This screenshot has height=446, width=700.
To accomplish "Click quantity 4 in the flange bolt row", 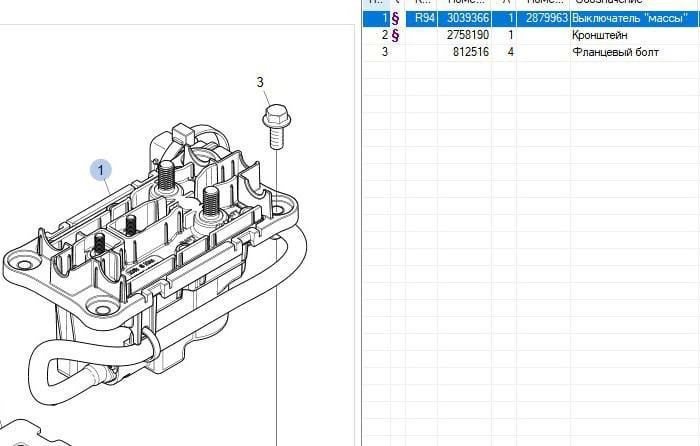I will tap(510, 52).
